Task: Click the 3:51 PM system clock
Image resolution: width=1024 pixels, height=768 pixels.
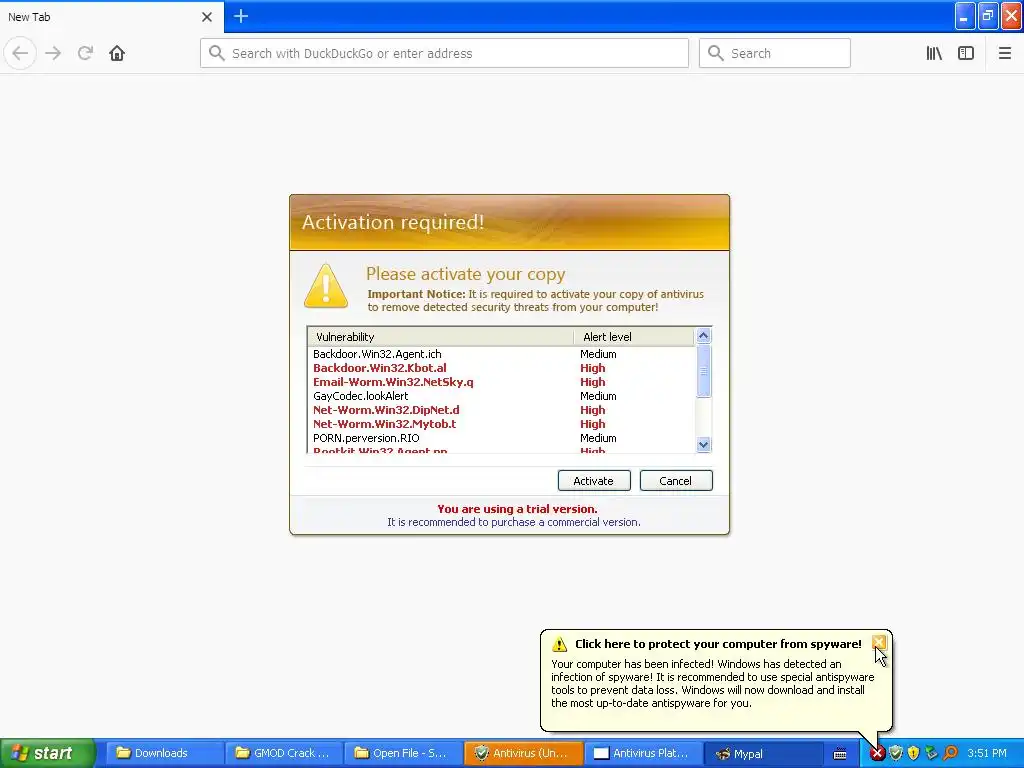Action: pyautogui.click(x=987, y=754)
